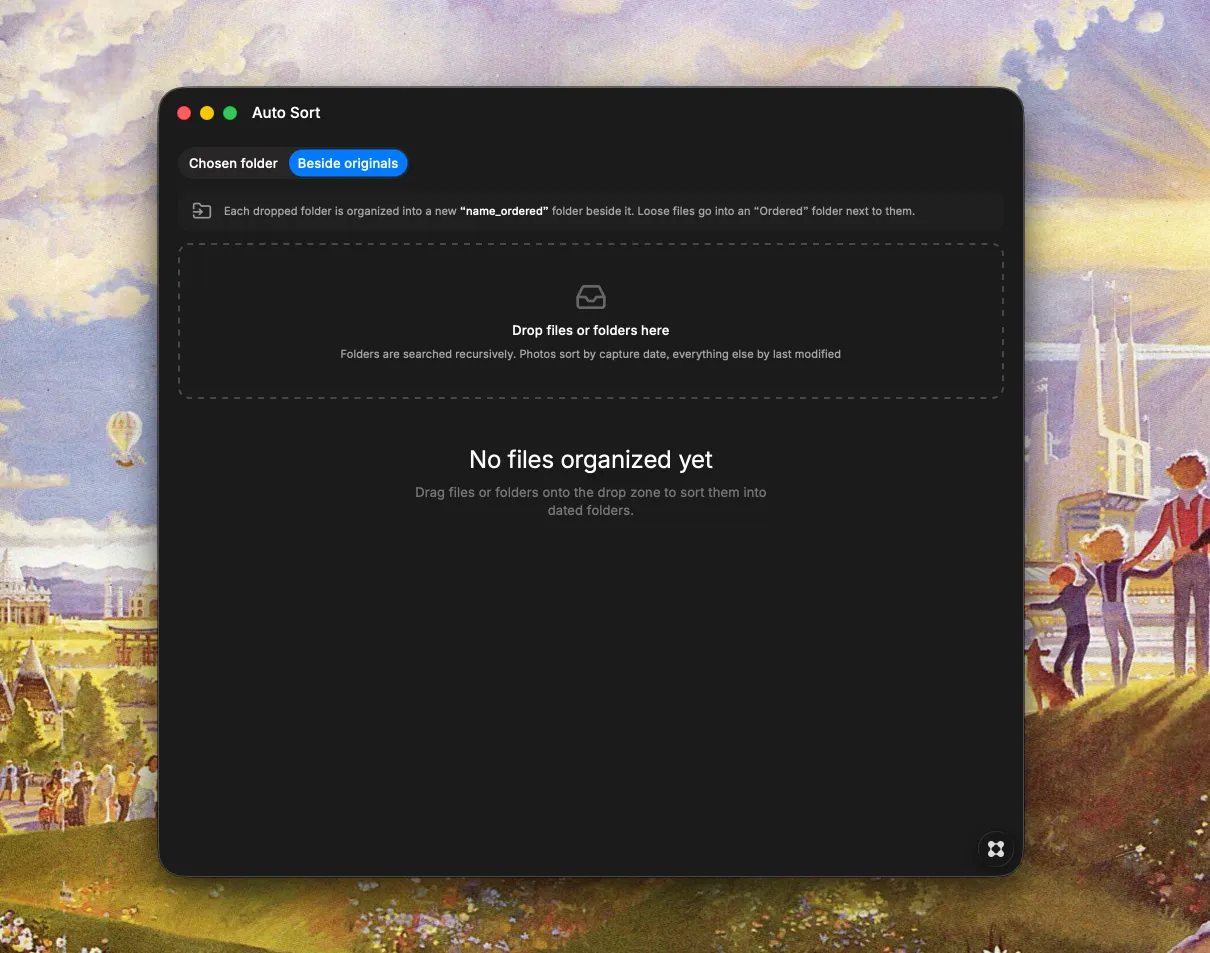Click the 'Folders are searched recursively' hint text
The height and width of the screenshot is (953, 1210).
(x=591, y=354)
